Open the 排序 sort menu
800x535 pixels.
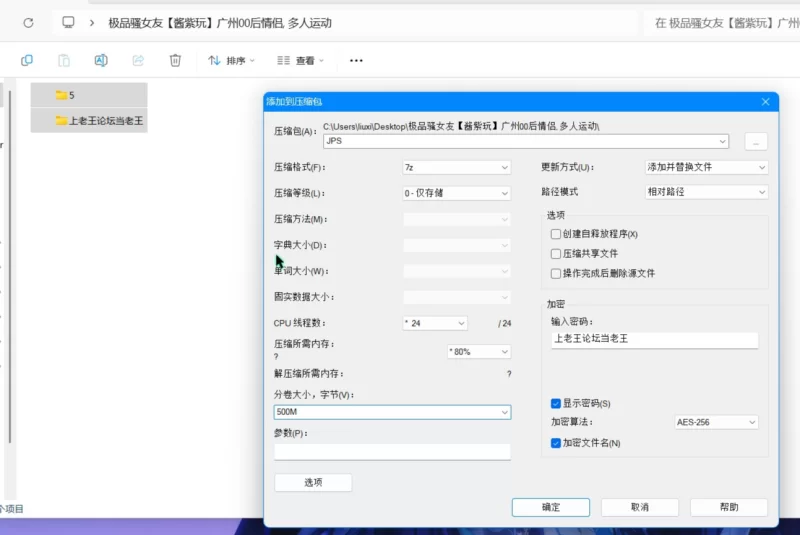tap(231, 61)
